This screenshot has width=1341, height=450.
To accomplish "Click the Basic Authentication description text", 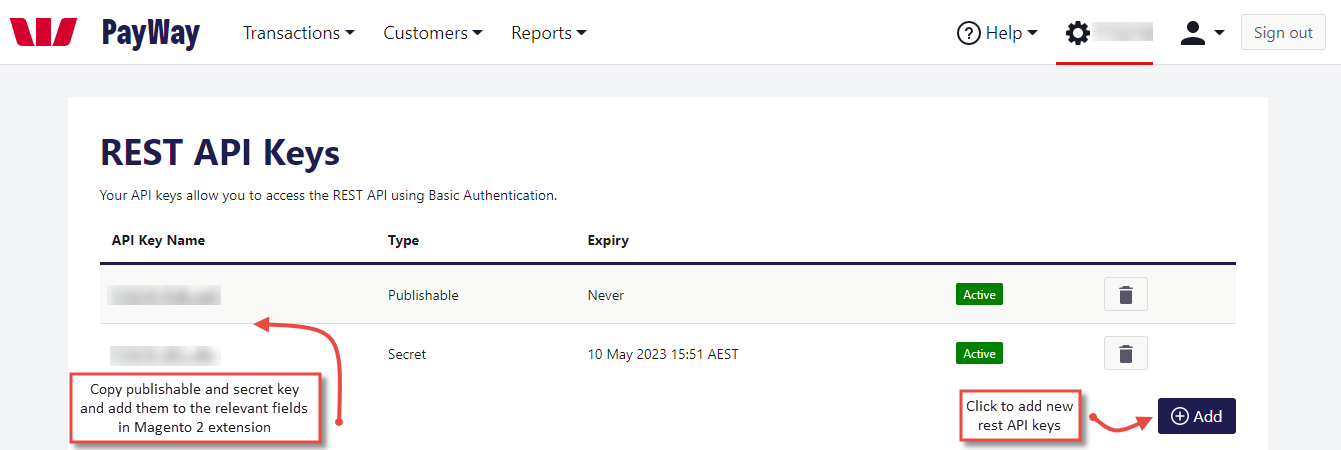I will pos(329,195).
